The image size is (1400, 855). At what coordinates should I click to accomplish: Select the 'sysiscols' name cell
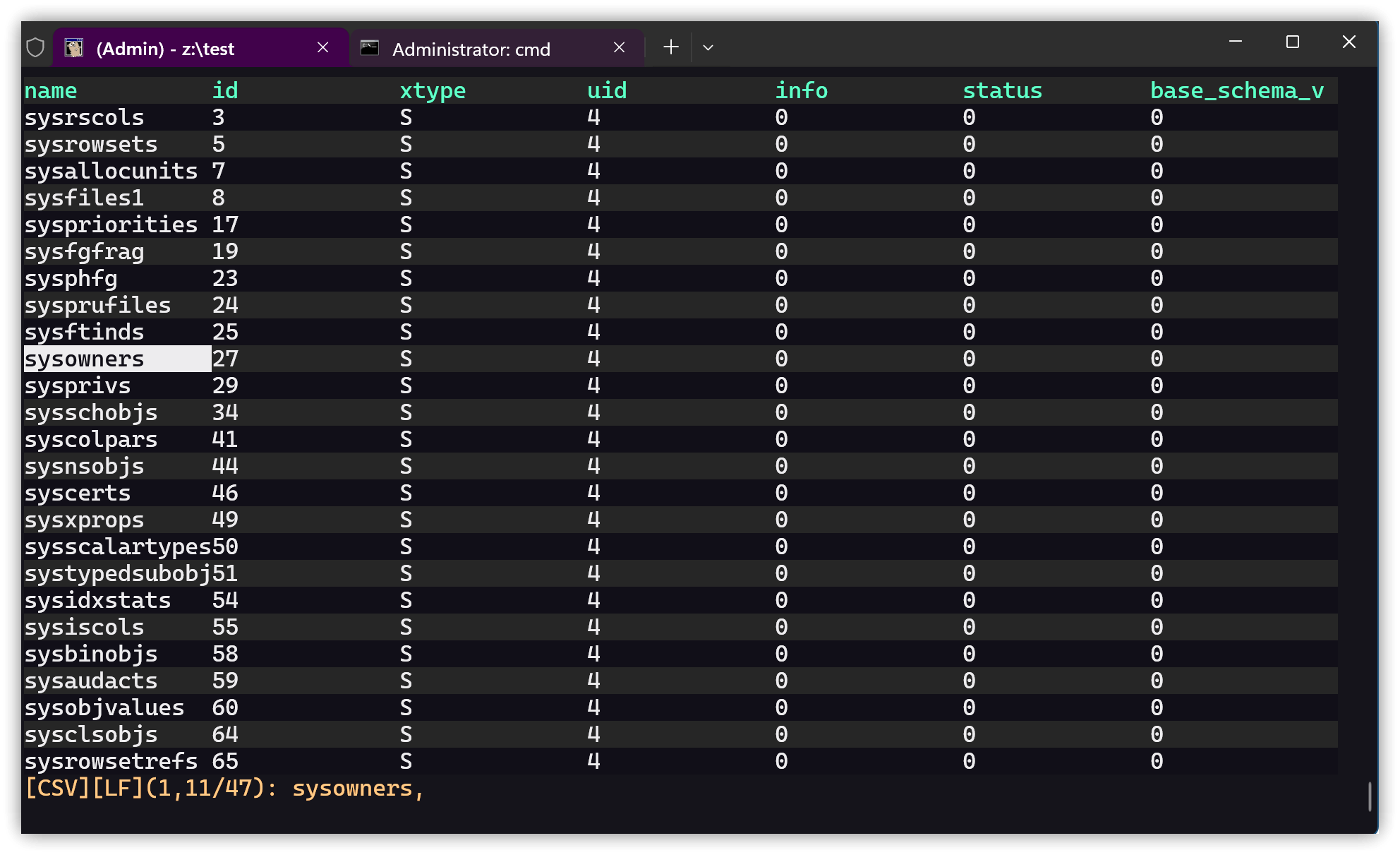click(84, 627)
